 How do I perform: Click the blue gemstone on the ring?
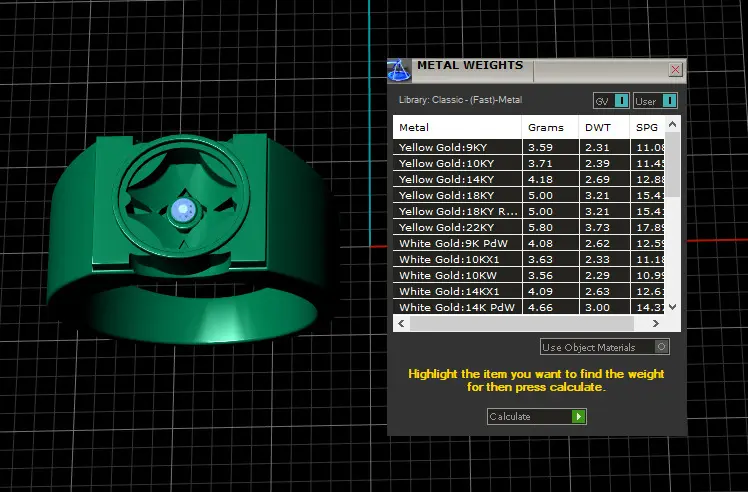pos(183,210)
